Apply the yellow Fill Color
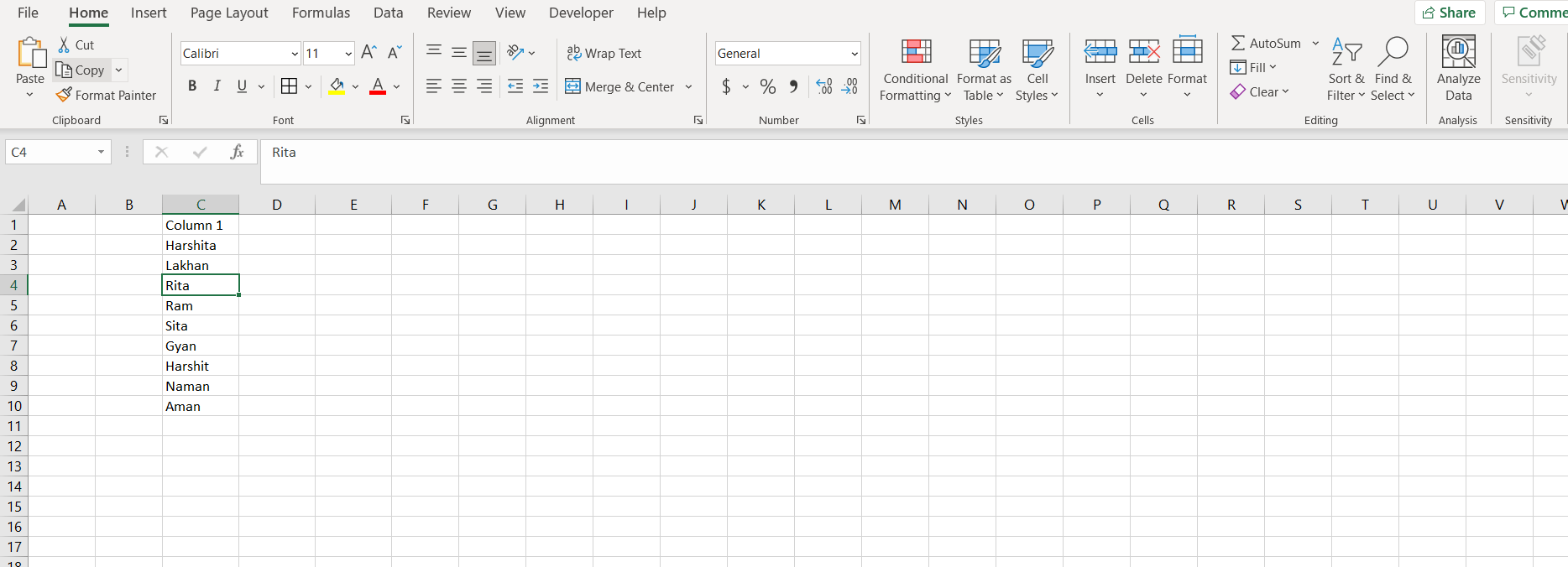 [337, 86]
